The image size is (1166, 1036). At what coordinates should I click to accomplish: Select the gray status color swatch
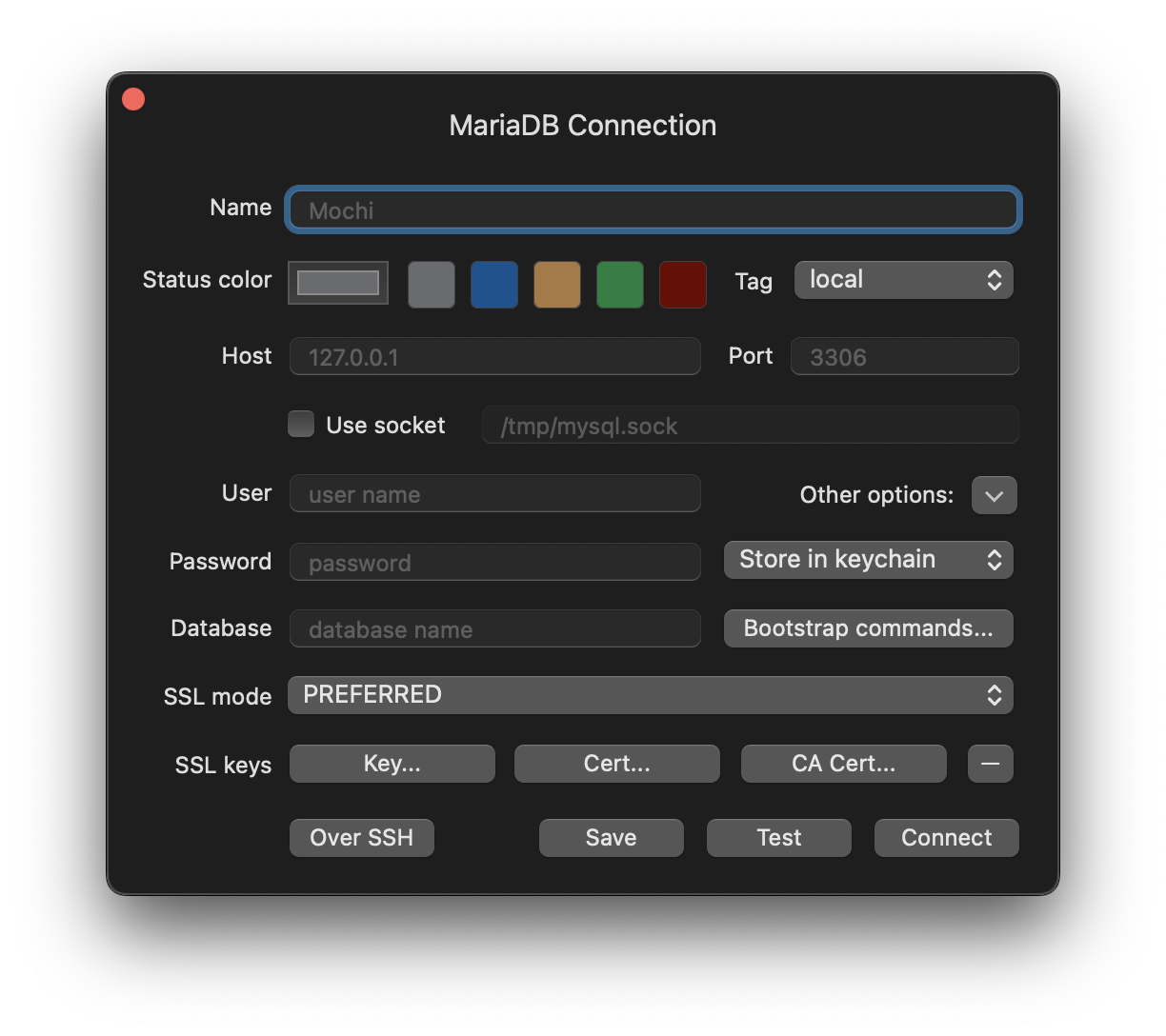pos(432,285)
